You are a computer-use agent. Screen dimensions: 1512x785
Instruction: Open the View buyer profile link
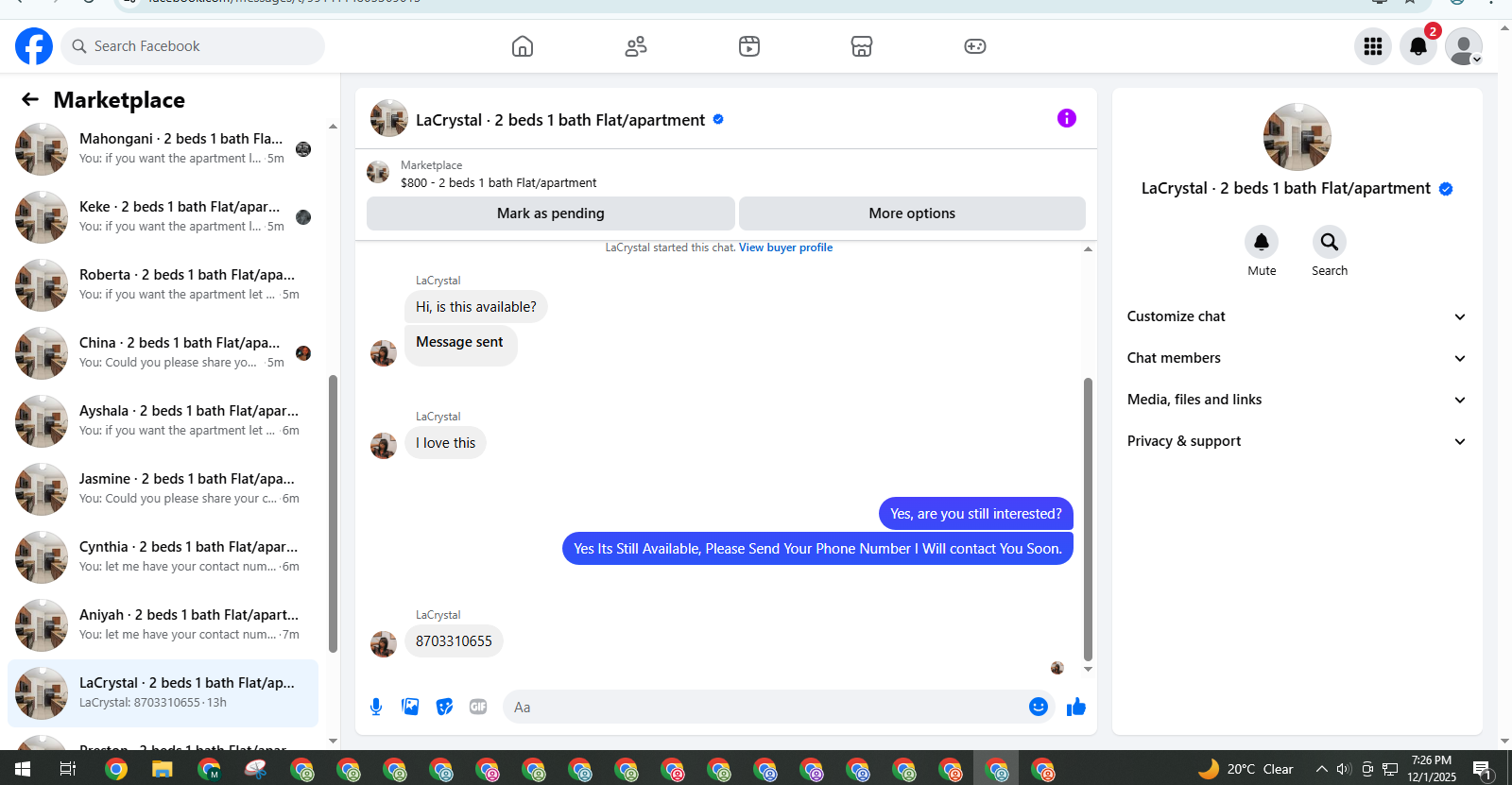pos(785,247)
